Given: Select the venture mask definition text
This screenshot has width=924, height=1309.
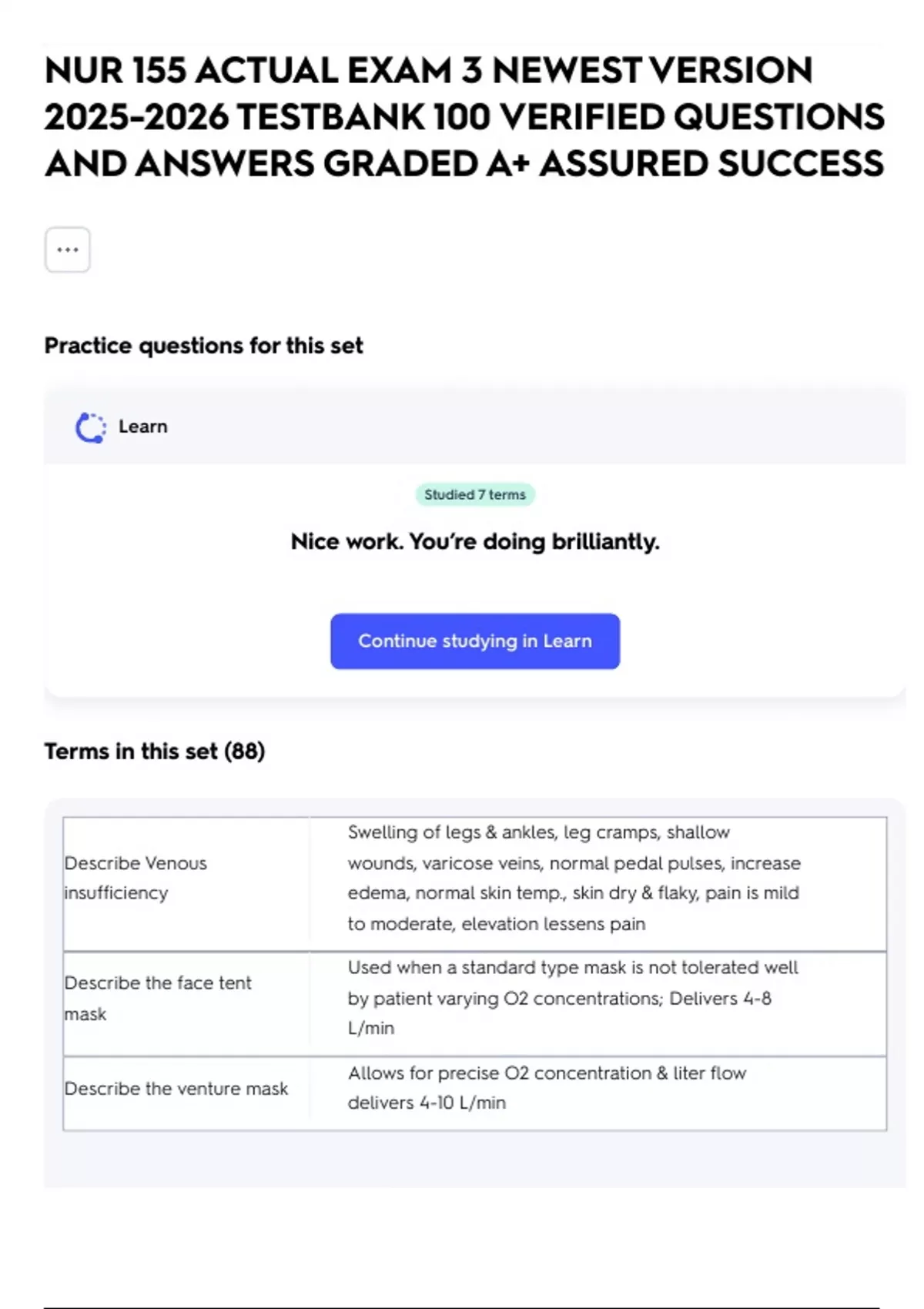Looking at the screenshot, I should (x=547, y=1087).
